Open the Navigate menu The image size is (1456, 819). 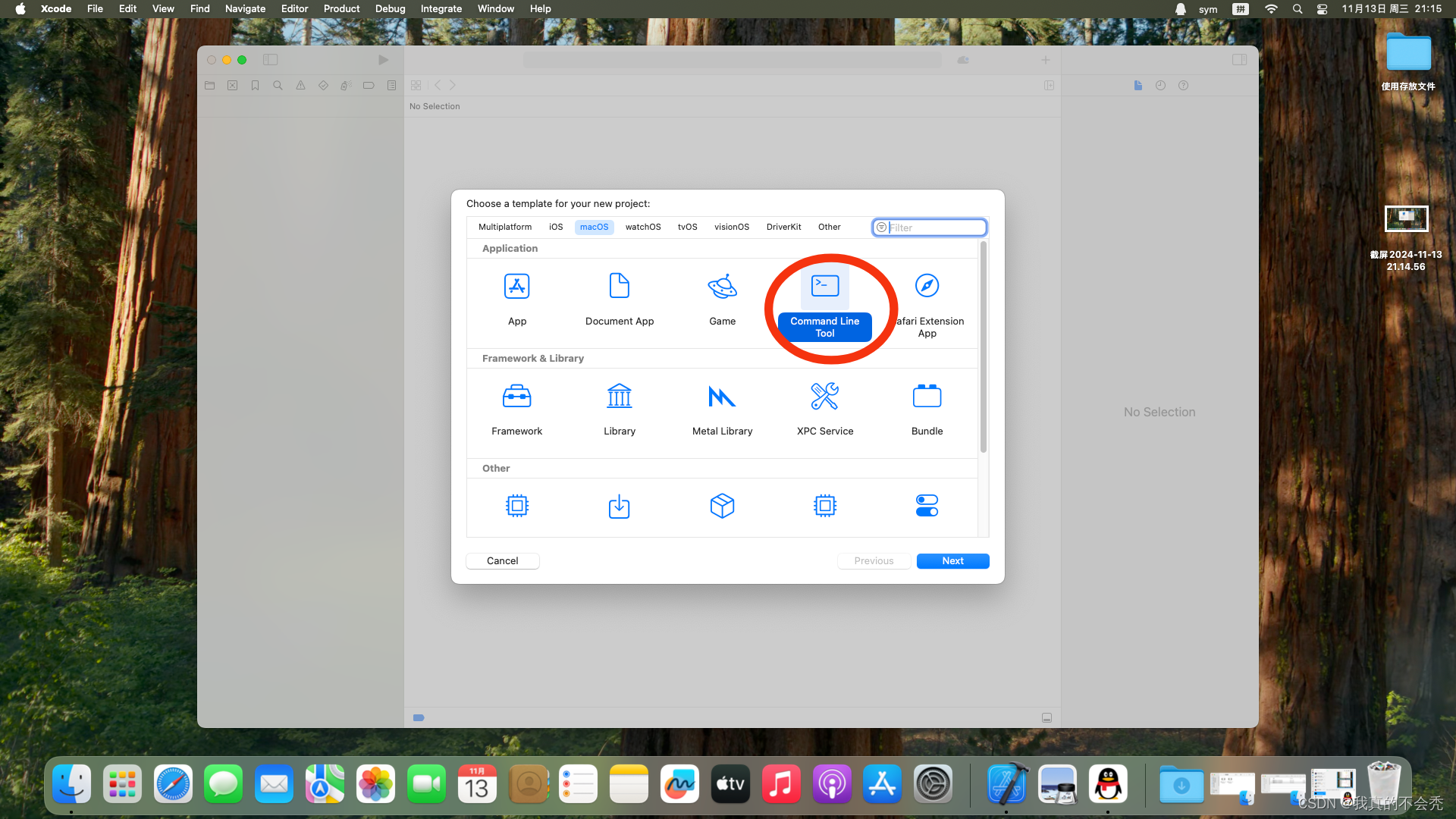tap(246, 9)
